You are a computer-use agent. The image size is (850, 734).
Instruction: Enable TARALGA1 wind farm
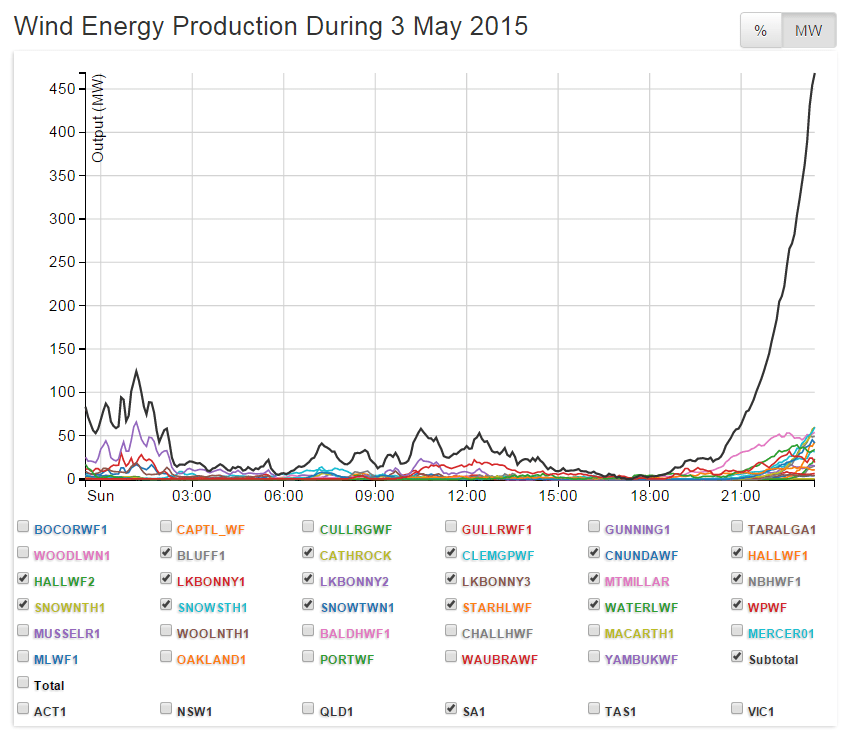[736, 525]
